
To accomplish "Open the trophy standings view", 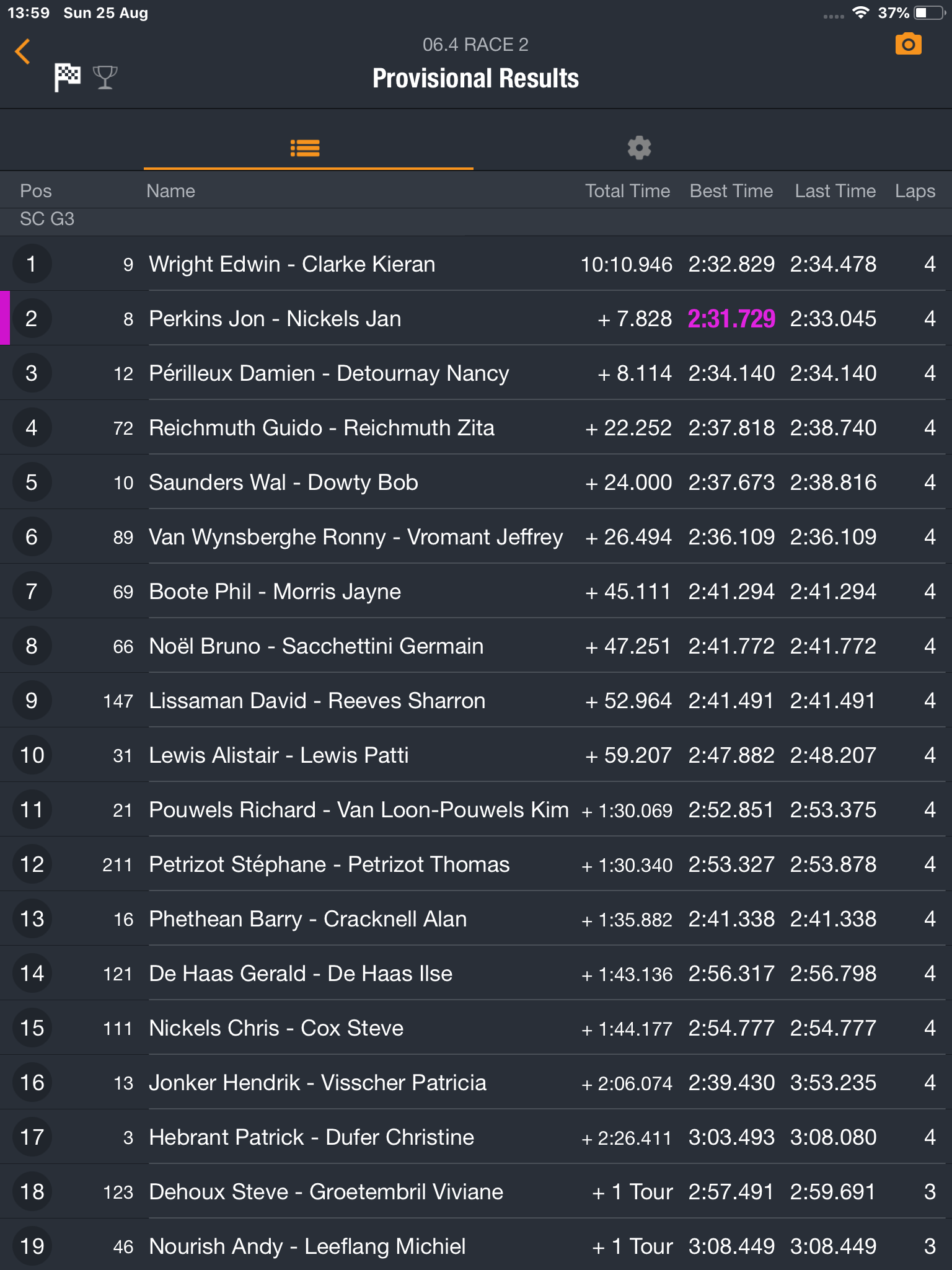I will point(105,78).
